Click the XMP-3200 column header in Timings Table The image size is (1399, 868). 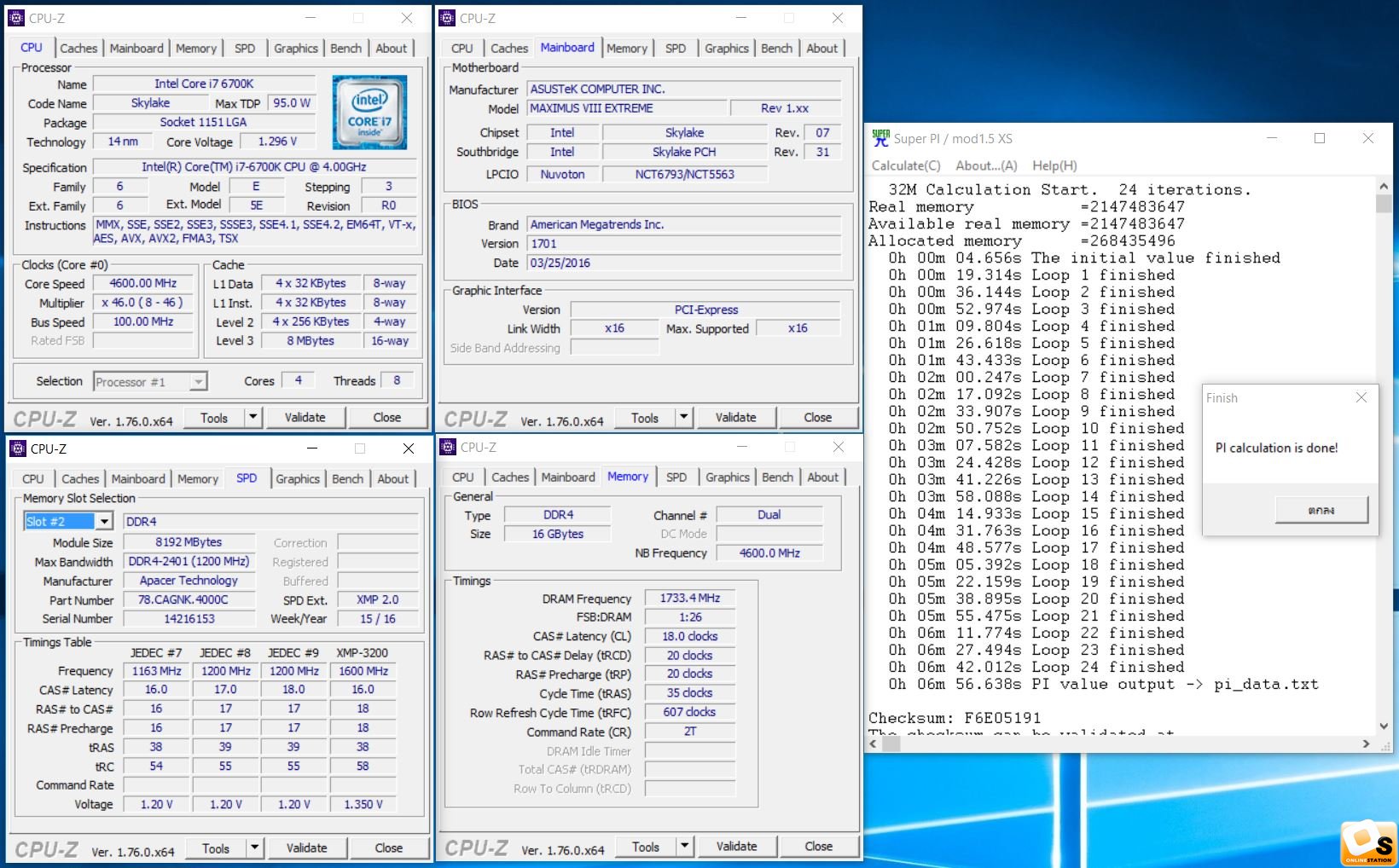363,652
